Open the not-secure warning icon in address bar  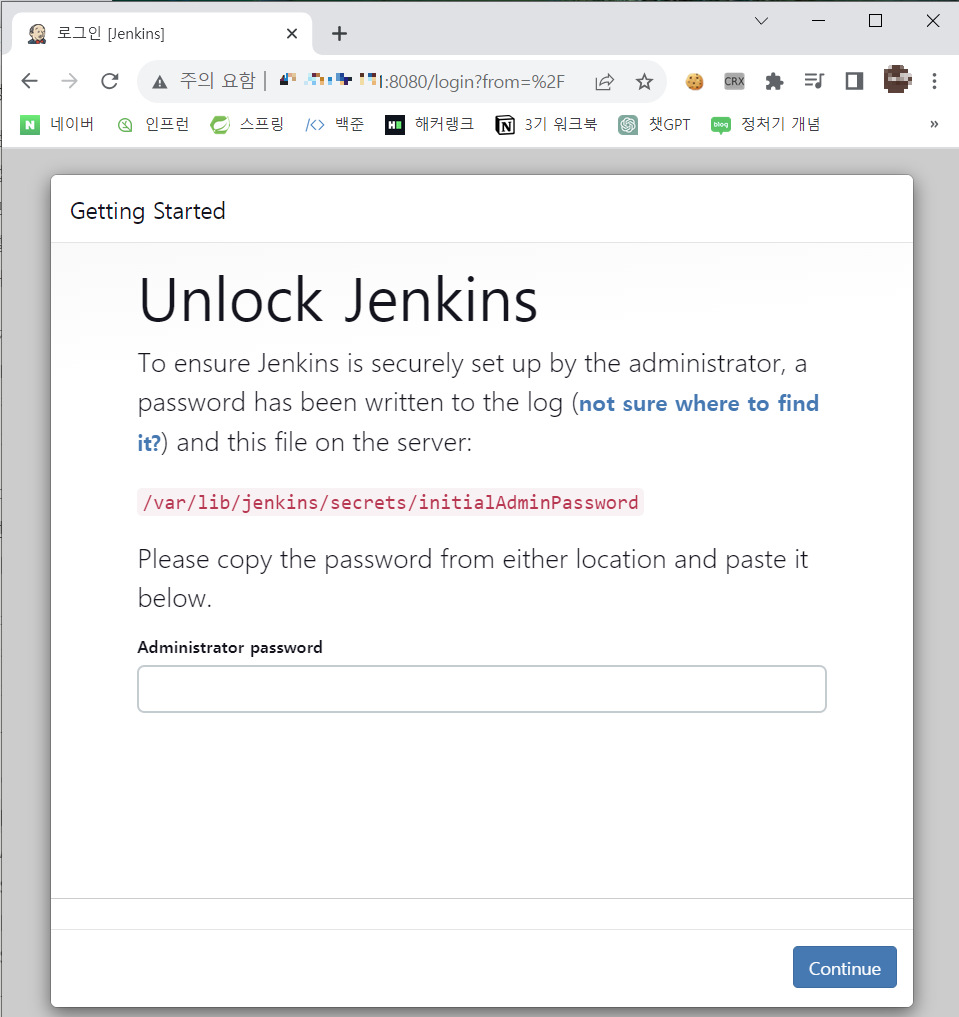click(x=160, y=82)
